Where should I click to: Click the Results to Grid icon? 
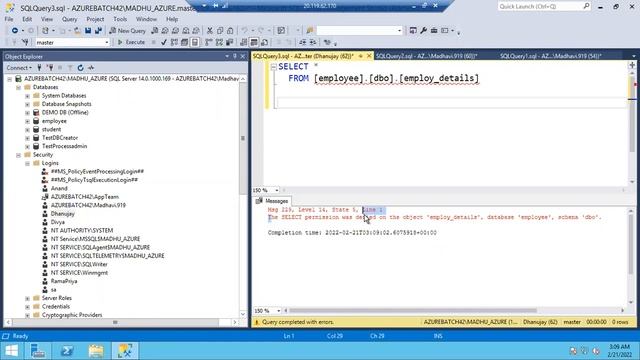click(254, 42)
